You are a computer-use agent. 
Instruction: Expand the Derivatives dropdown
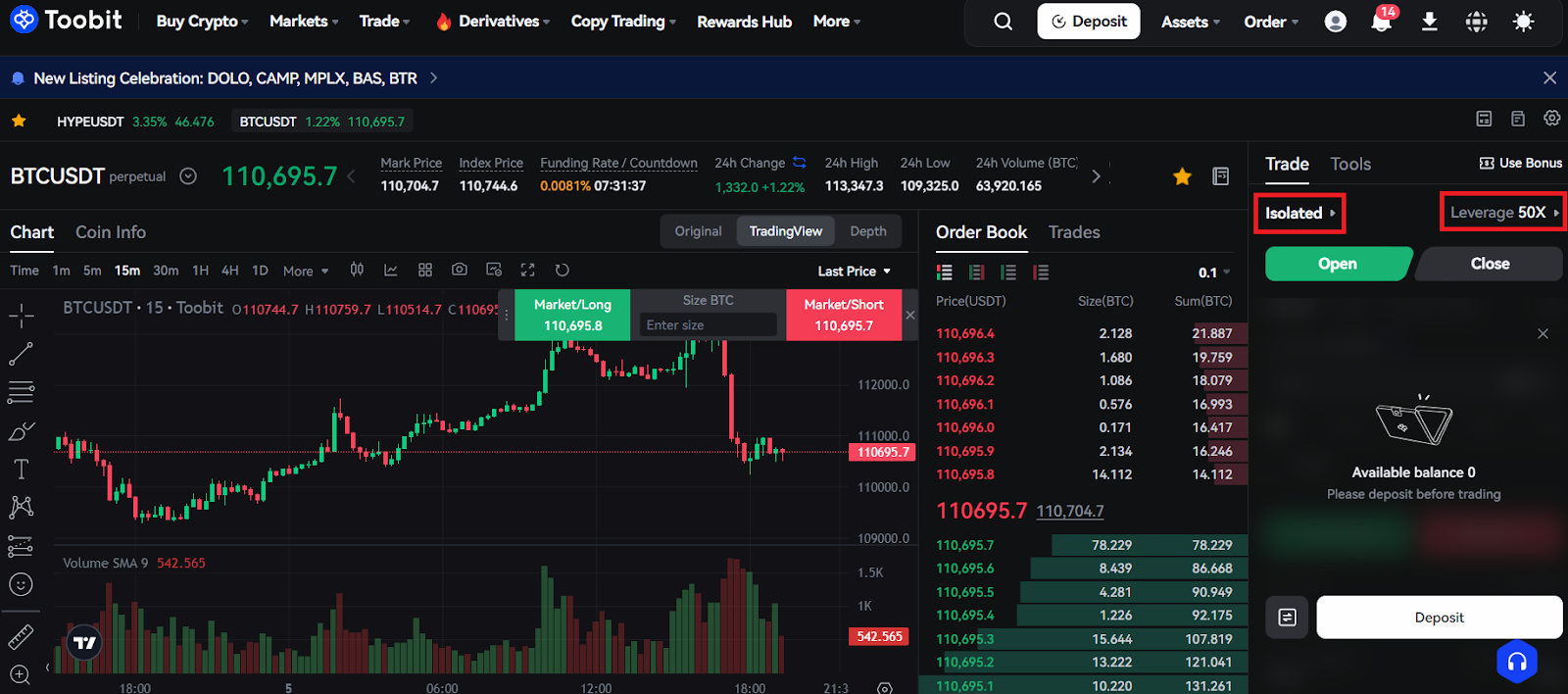(493, 22)
